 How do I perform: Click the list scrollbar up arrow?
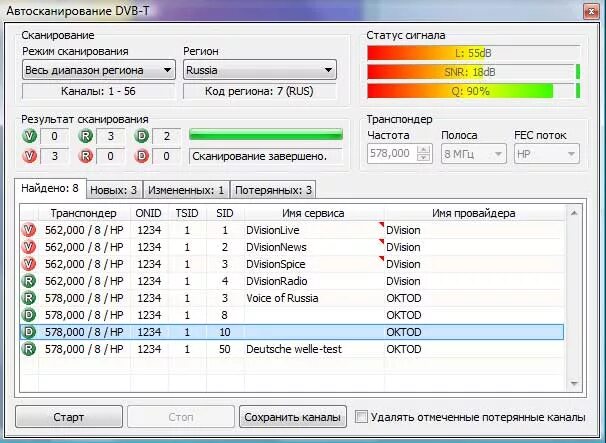(574, 213)
